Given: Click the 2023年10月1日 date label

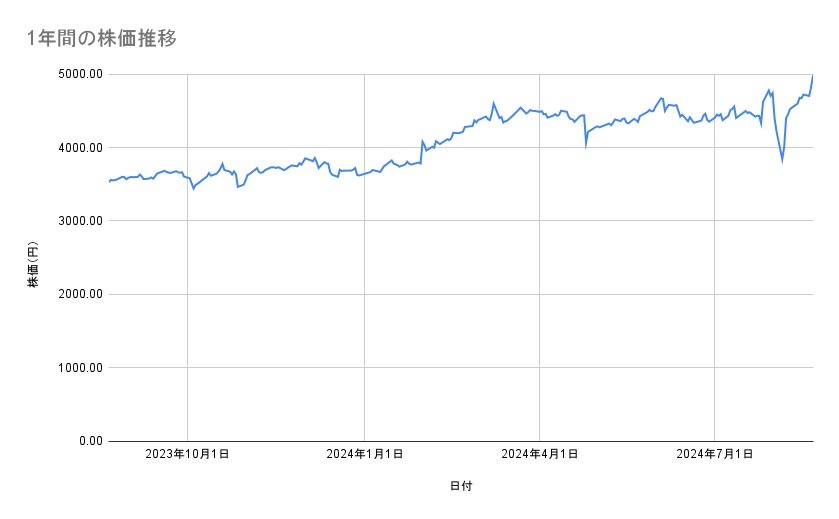Looking at the screenshot, I should (188, 455).
